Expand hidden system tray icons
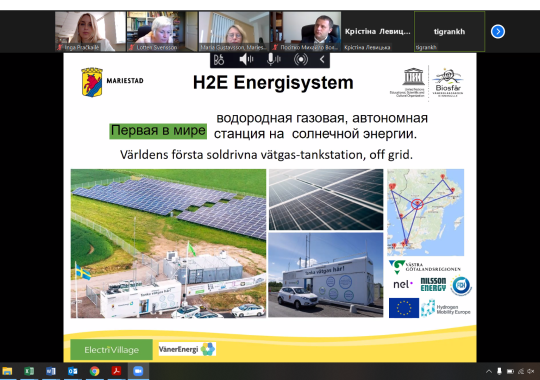 (x=489, y=371)
